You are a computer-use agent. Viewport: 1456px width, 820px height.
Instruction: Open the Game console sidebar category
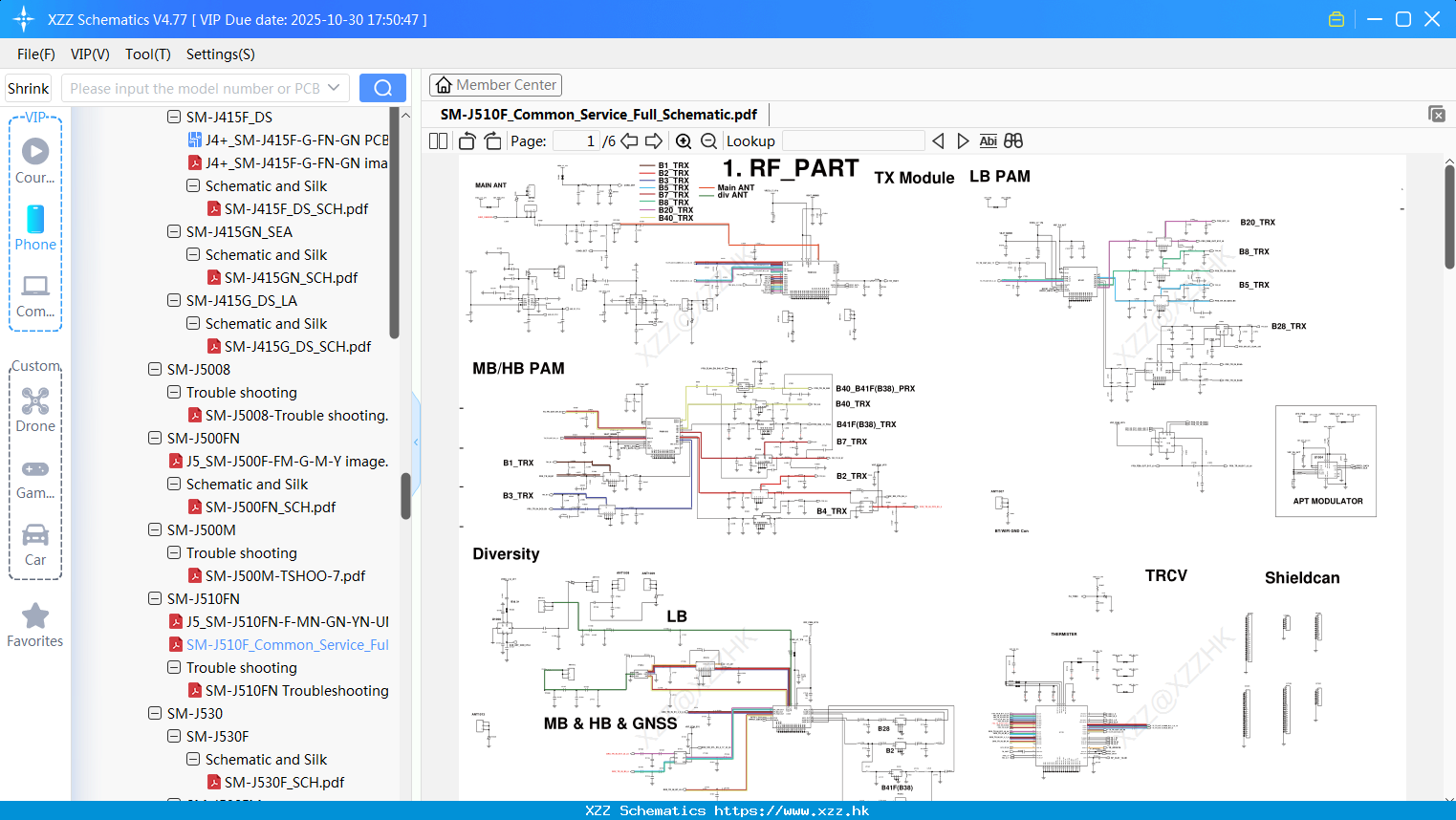point(35,478)
